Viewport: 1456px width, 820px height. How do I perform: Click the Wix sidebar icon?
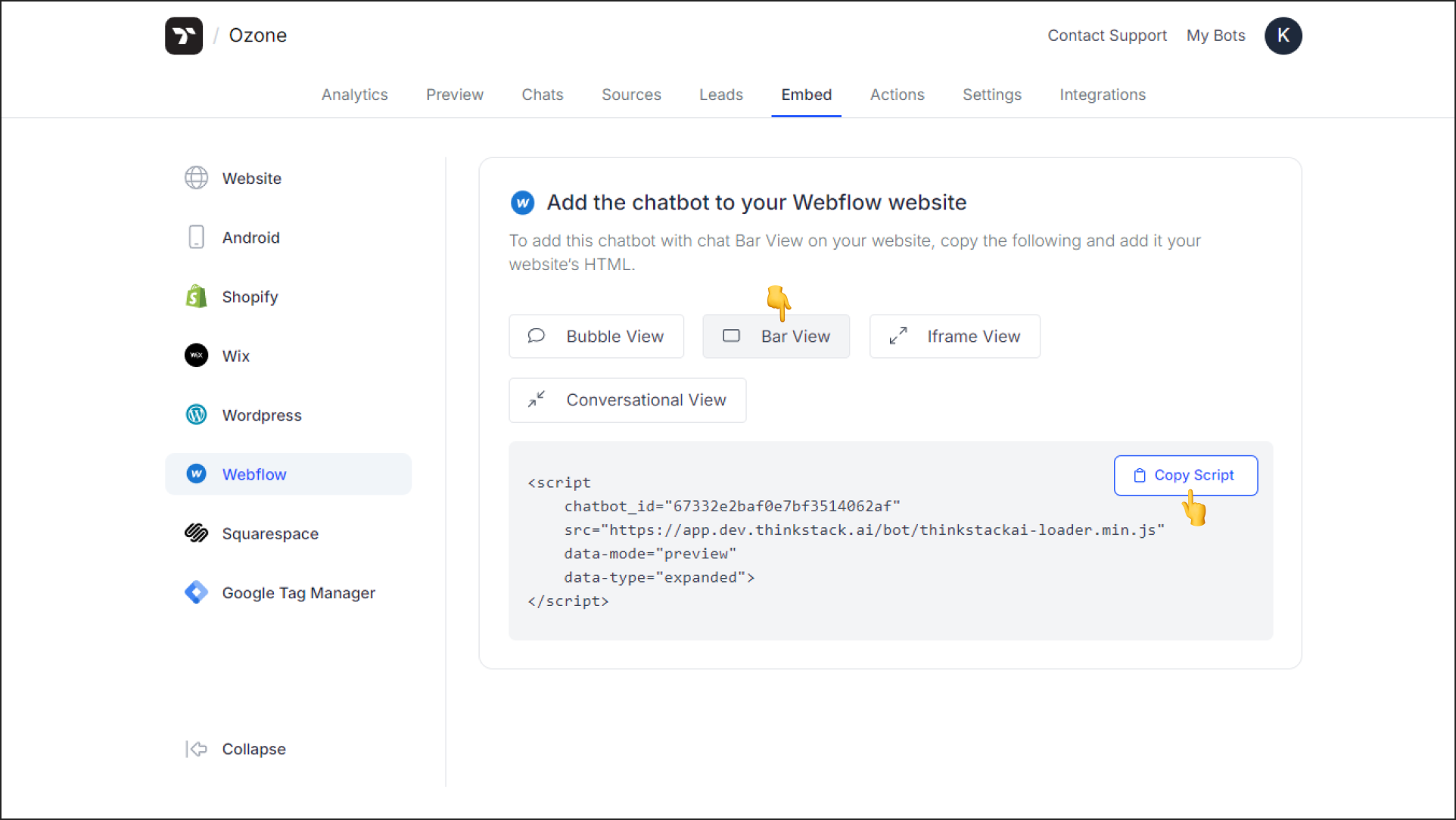tap(195, 356)
